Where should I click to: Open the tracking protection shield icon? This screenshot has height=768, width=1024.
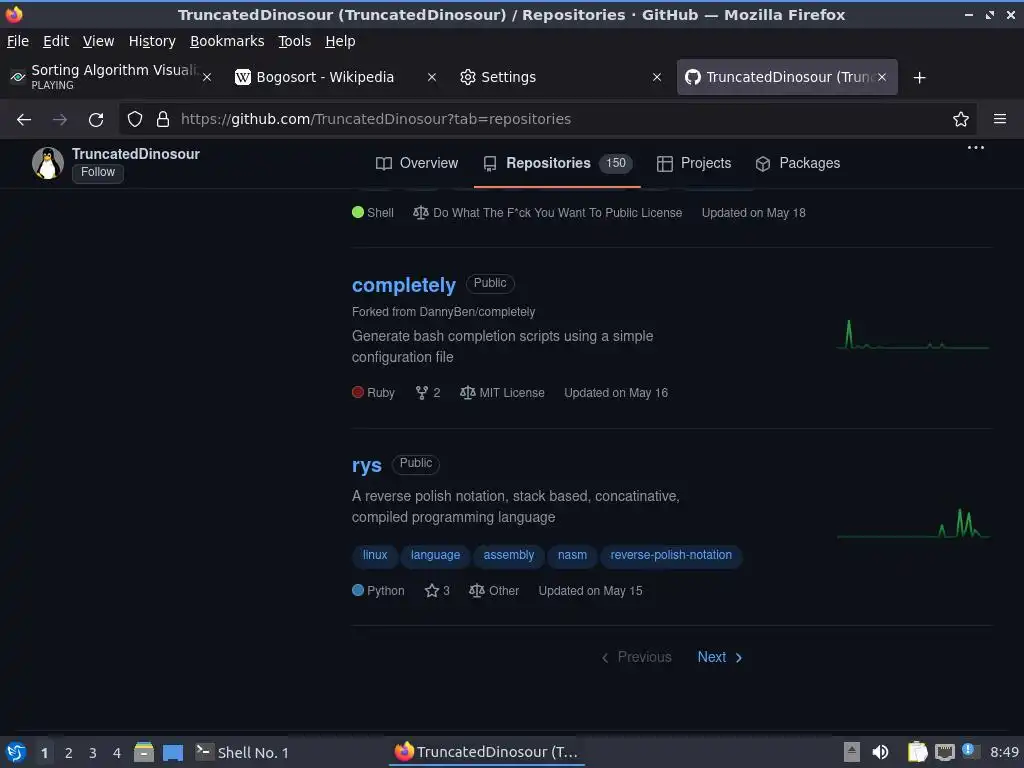coord(135,120)
